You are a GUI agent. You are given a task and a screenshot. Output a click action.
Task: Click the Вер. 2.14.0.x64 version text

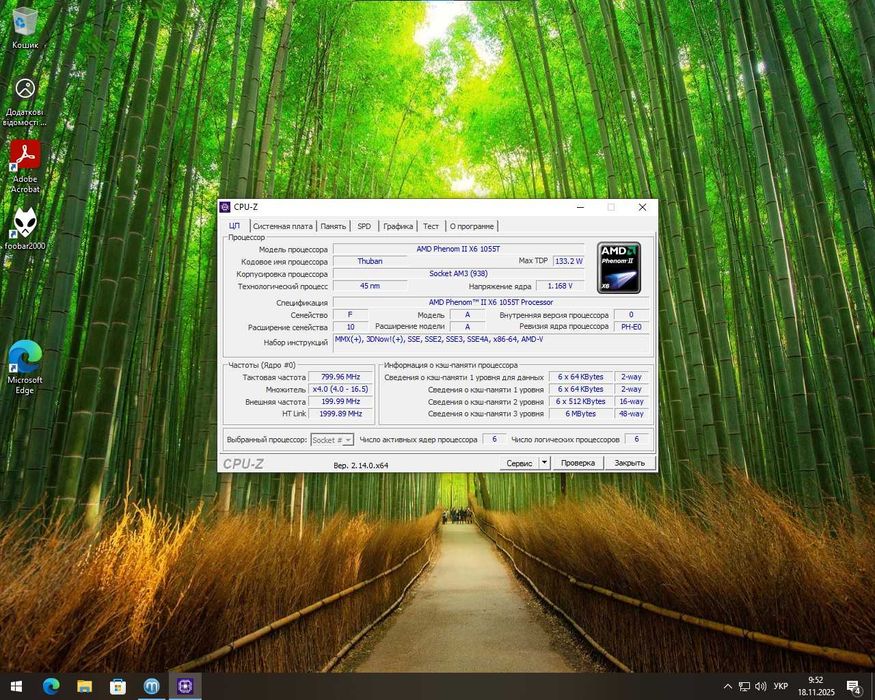pyautogui.click(x=360, y=465)
